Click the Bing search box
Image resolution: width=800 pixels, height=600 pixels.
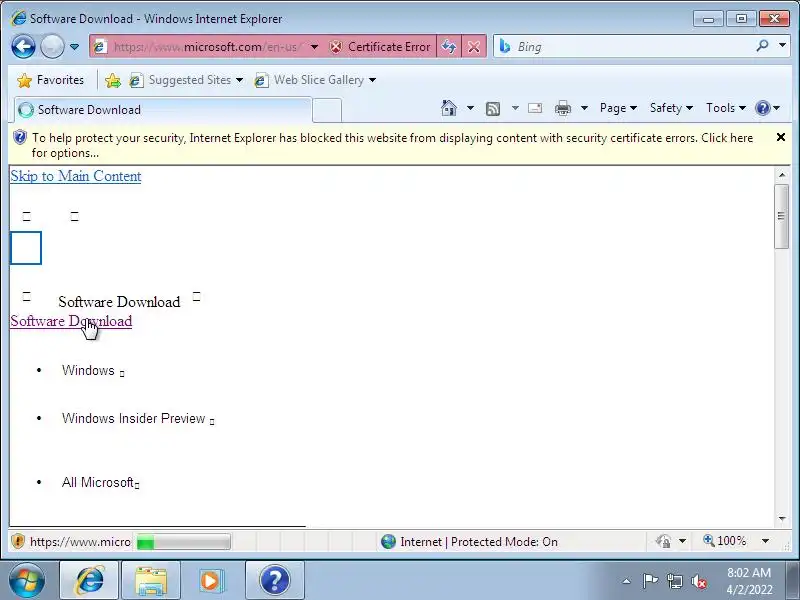(622, 47)
